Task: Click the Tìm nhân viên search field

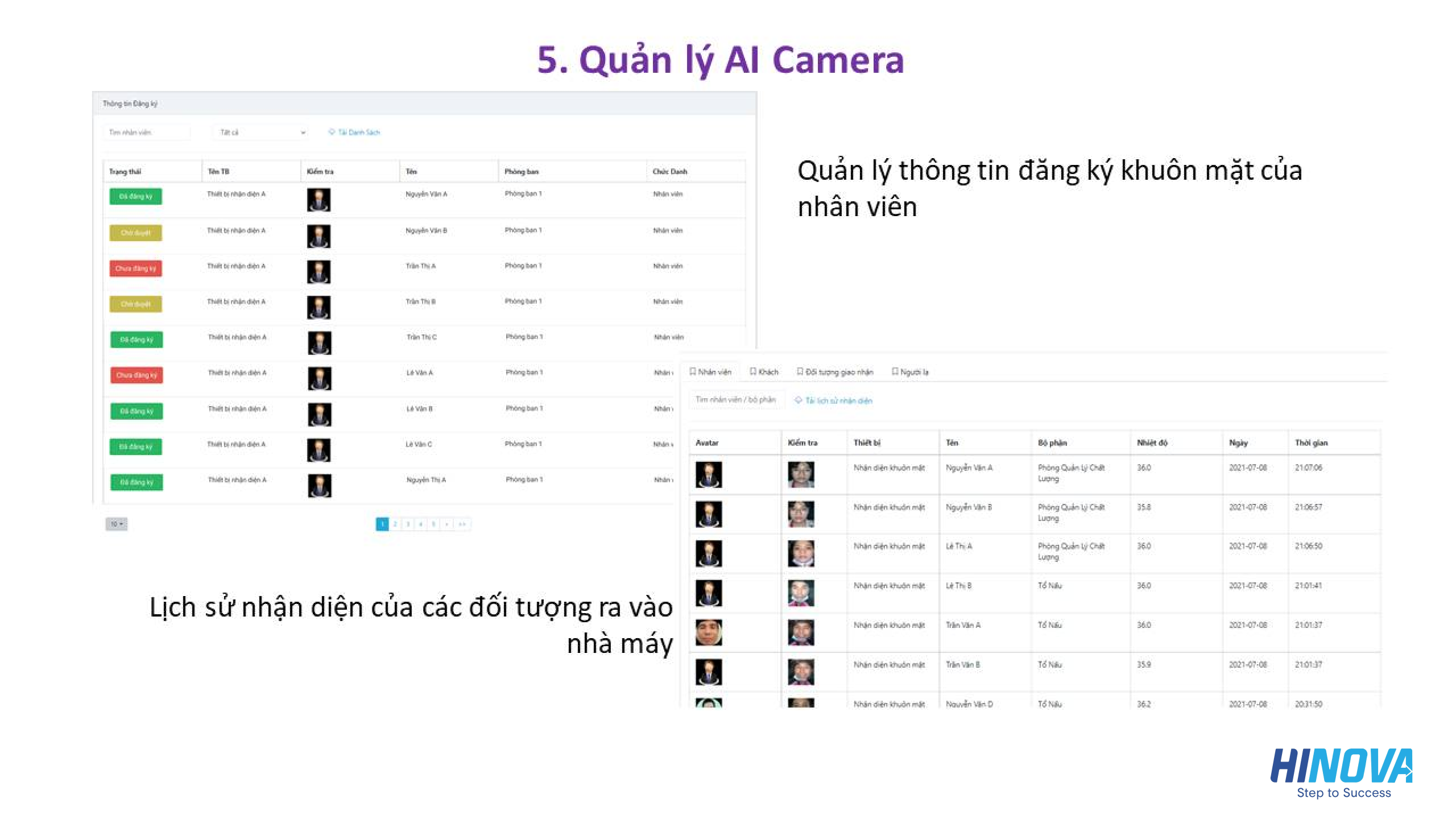Action: click(x=147, y=133)
